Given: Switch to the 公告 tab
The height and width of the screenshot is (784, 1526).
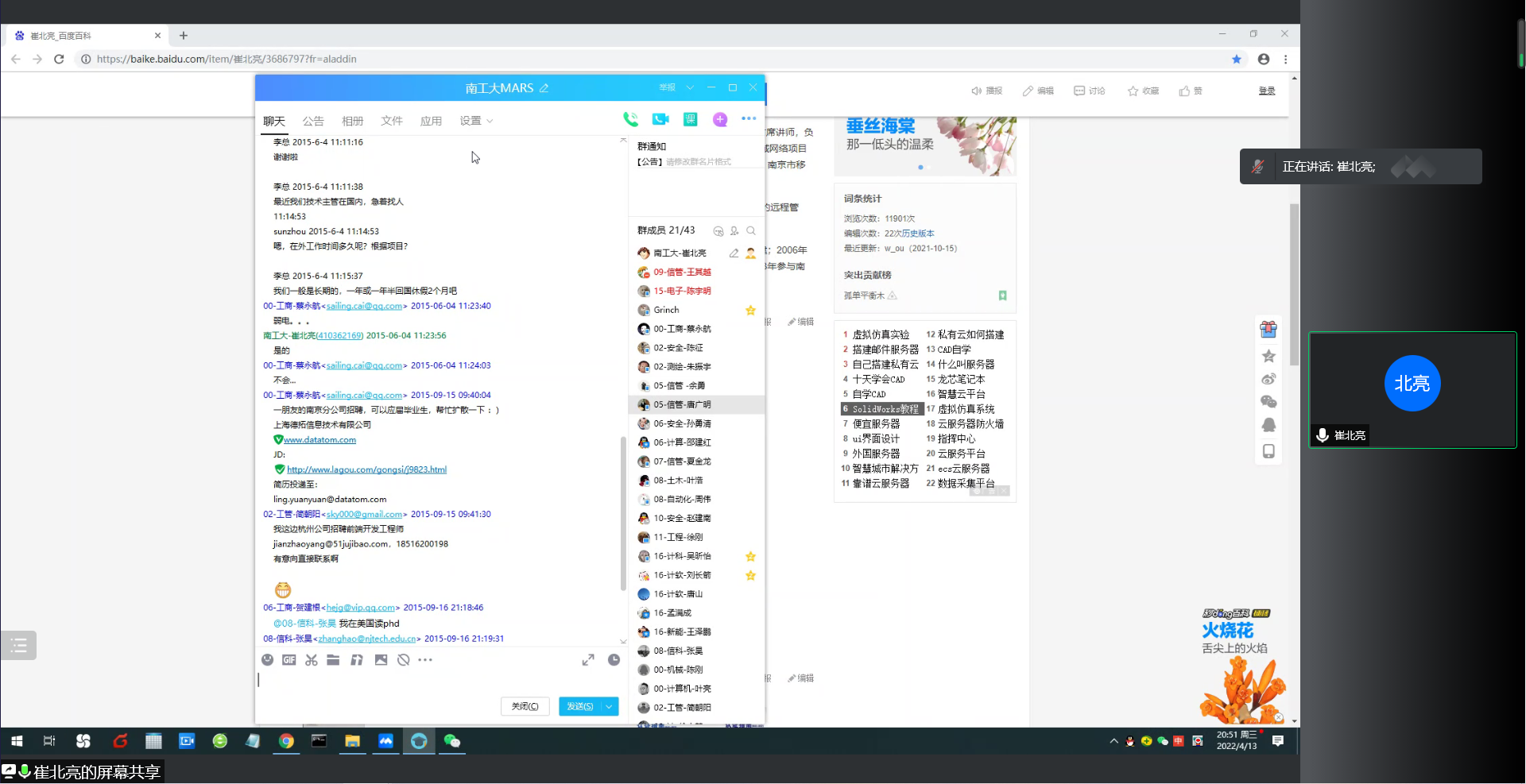Looking at the screenshot, I should 313,121.
